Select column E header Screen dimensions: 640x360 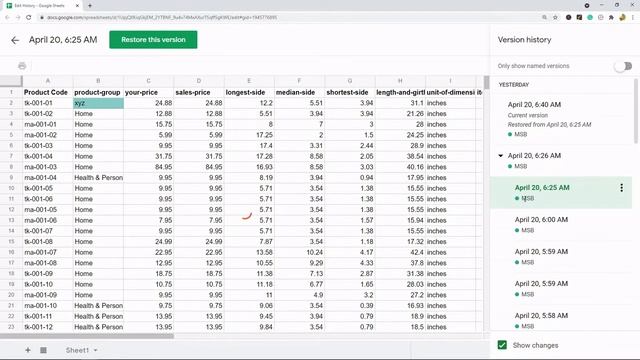coord(249,81)
